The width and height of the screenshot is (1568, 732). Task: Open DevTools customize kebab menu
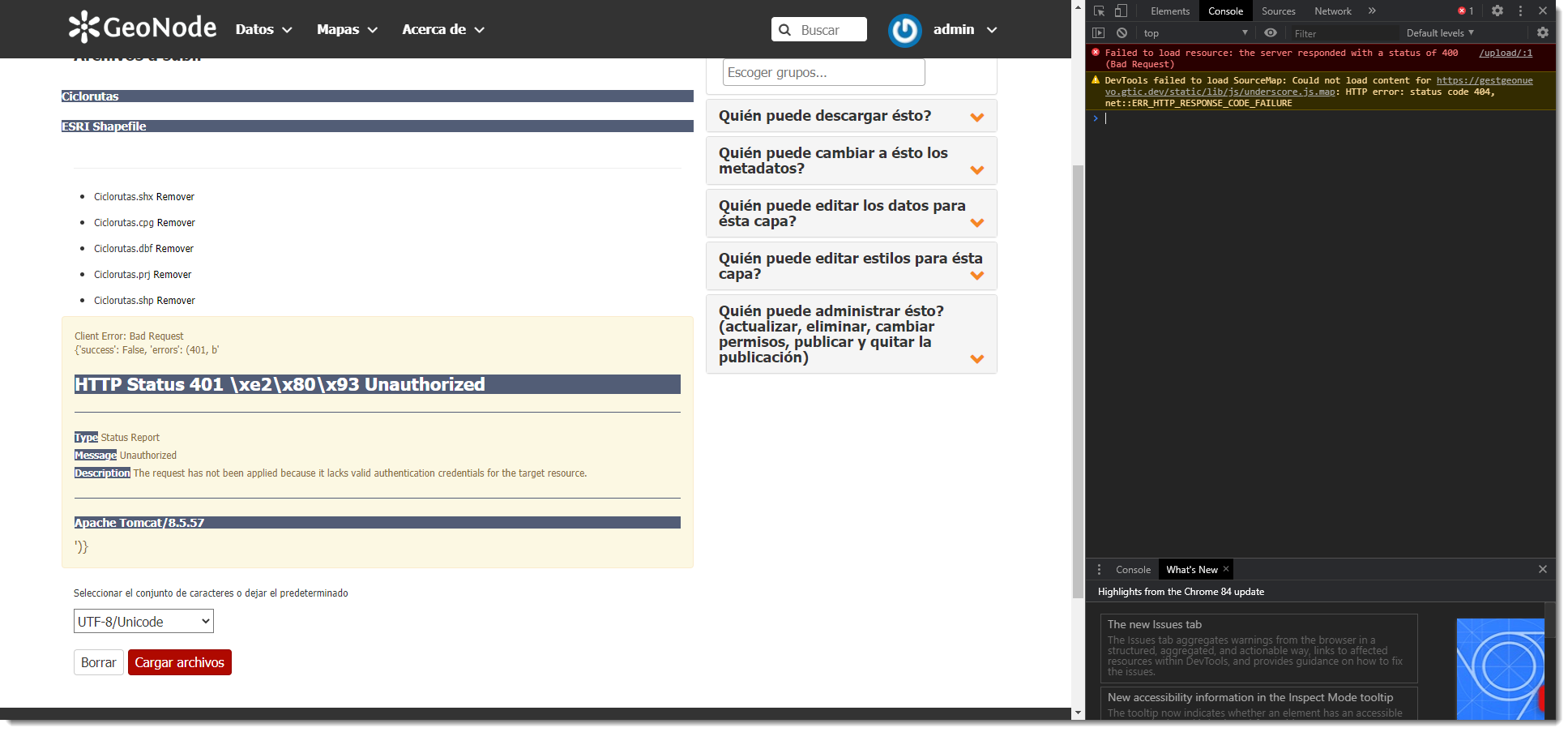[x=1520, y=11]
